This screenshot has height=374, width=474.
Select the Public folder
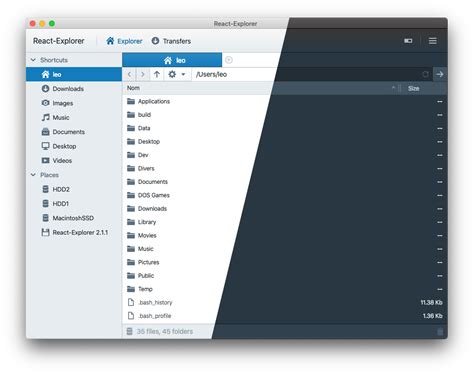tap(285, 276)
